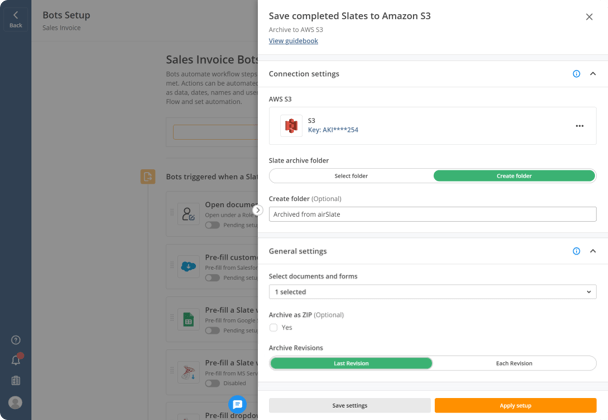Collapse the Connection settings section
Screen dimensions: 608x420
click(x=593, y=74)
